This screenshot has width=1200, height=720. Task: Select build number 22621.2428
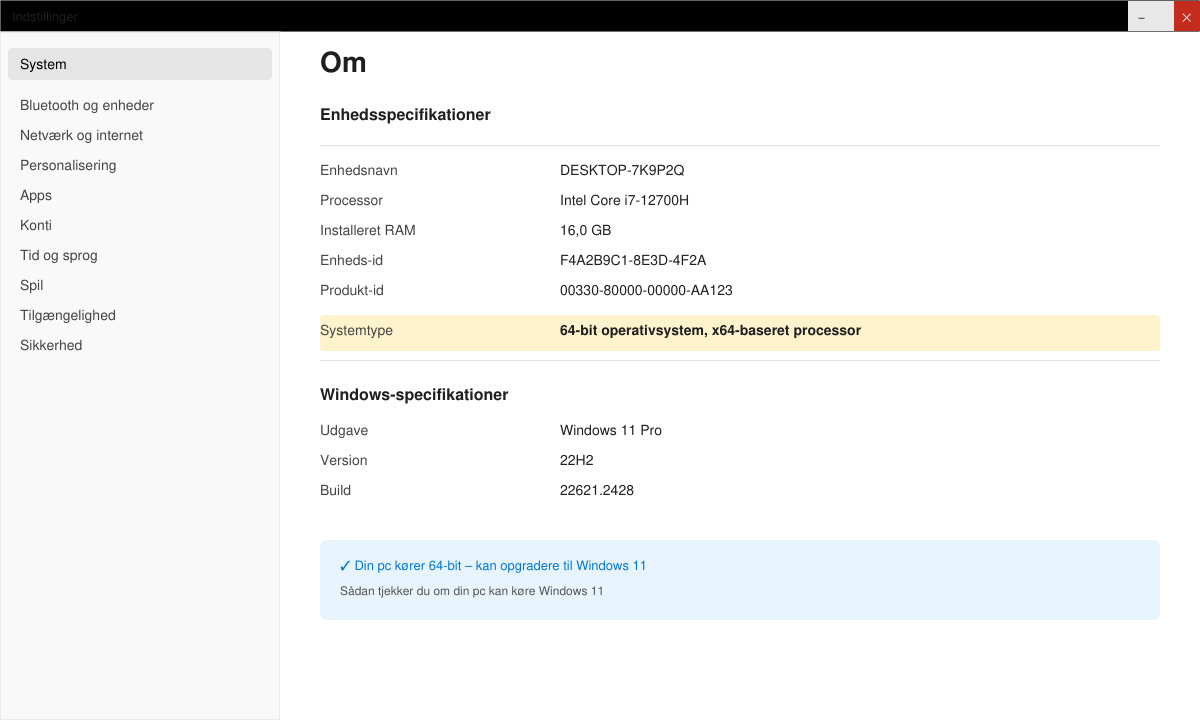tap(597, 490)
